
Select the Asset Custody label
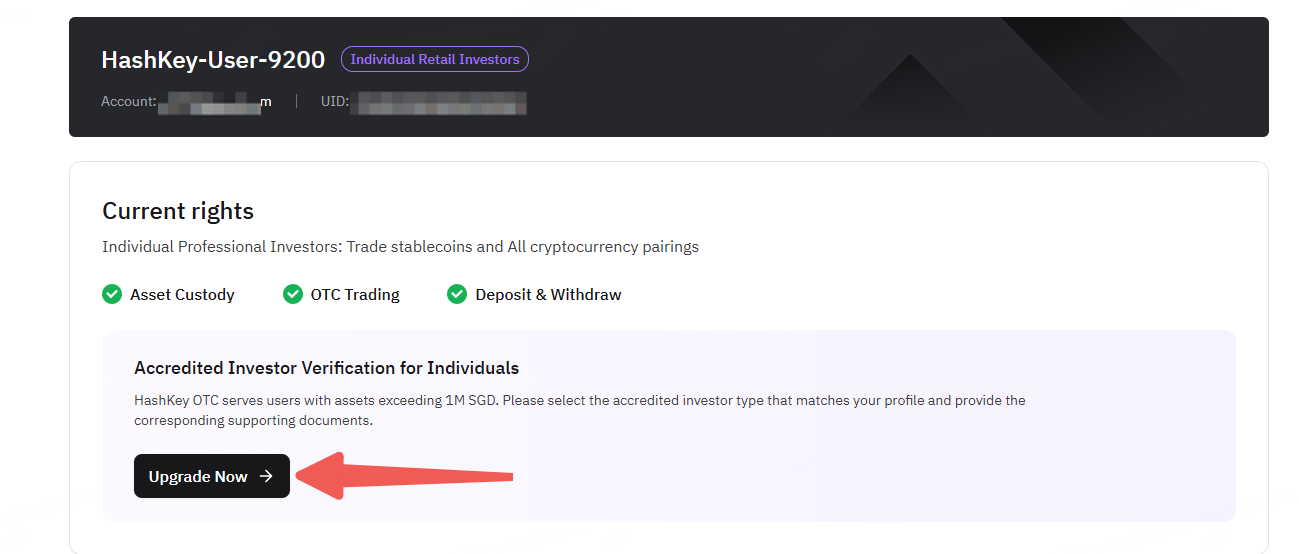coord(182,294)
